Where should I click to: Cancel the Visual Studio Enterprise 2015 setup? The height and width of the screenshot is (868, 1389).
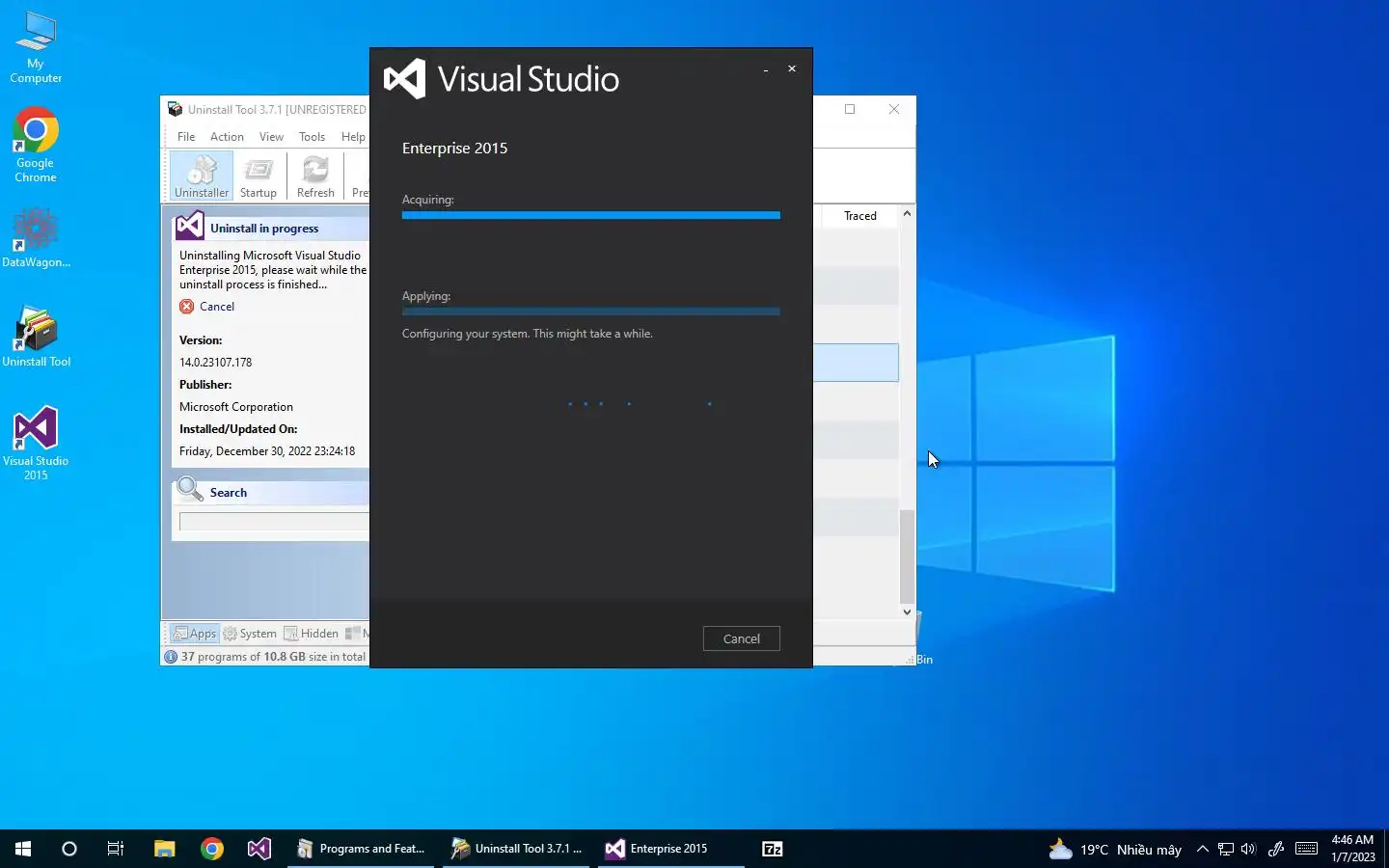click(741, 638)
